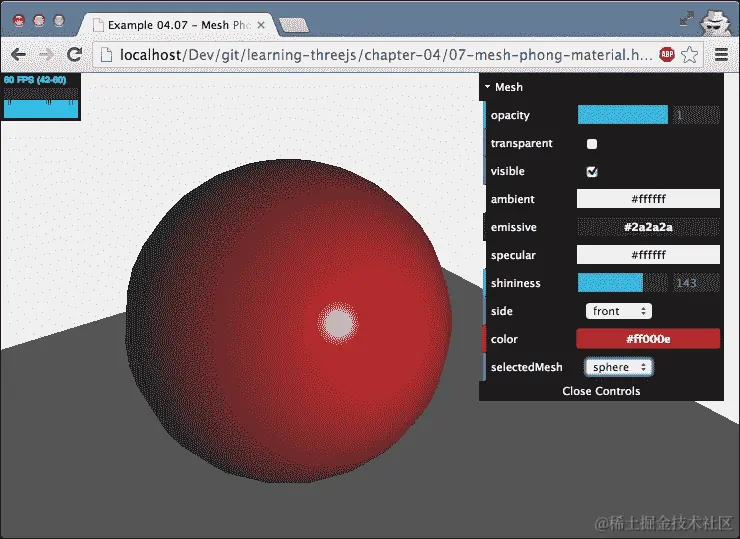This screenshot has width=740, height=539.
Task: Bookmark this page with the star icon
Action: click(x=690, y=55)
